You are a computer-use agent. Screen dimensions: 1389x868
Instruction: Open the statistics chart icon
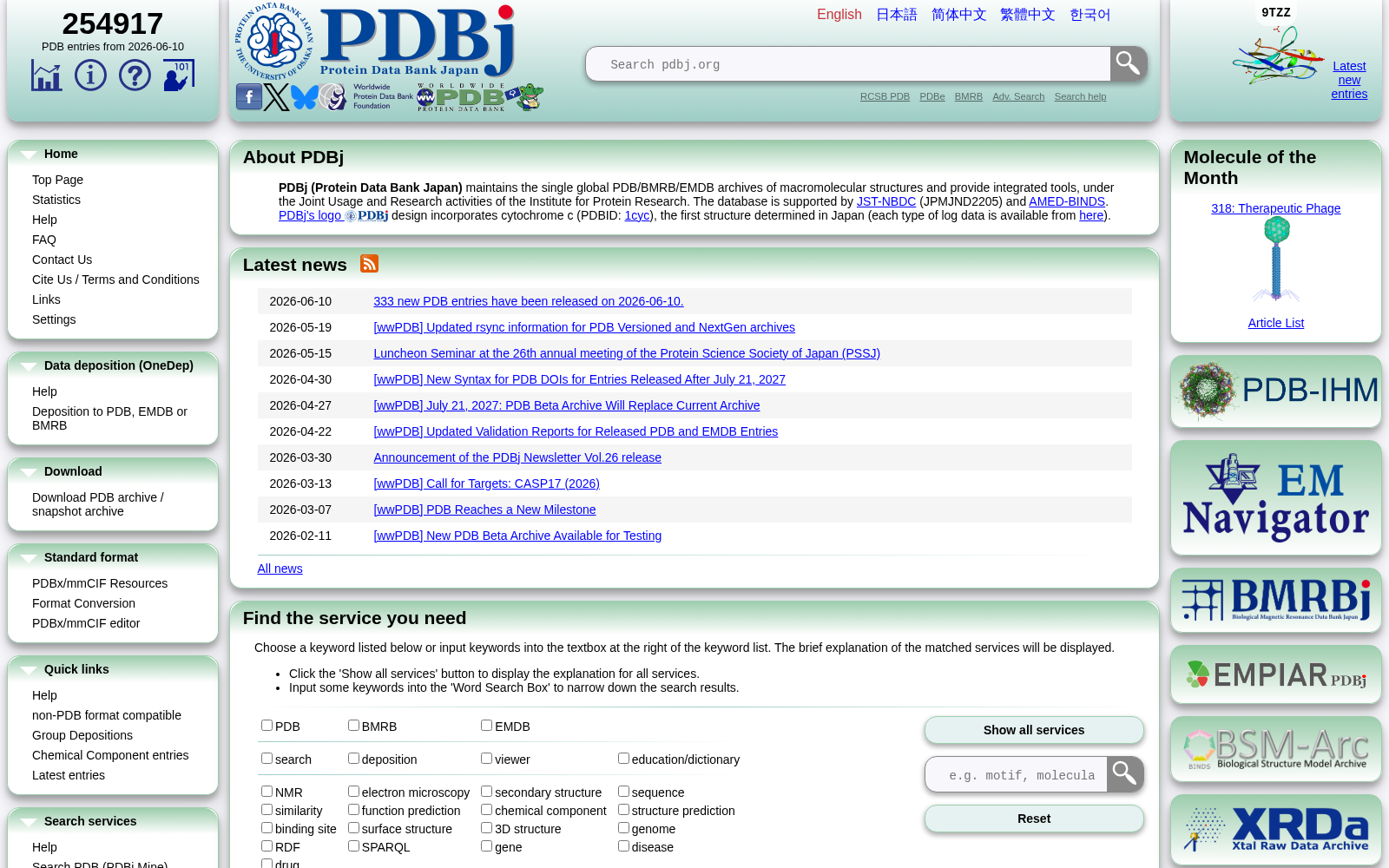[47, 76]
